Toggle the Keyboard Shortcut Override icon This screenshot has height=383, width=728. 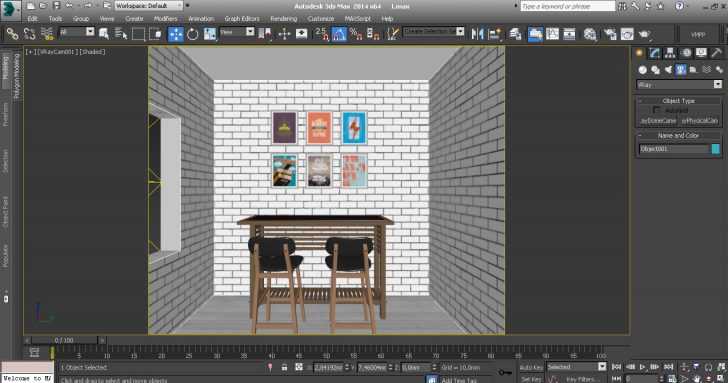click(301, 33)
